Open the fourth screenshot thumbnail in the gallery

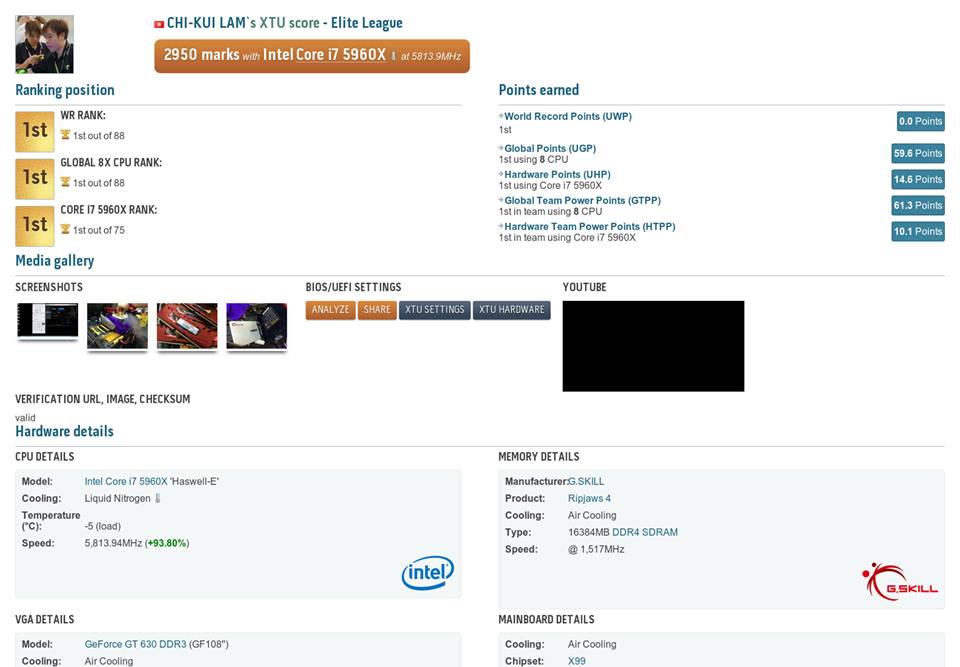tap(257, 326)
